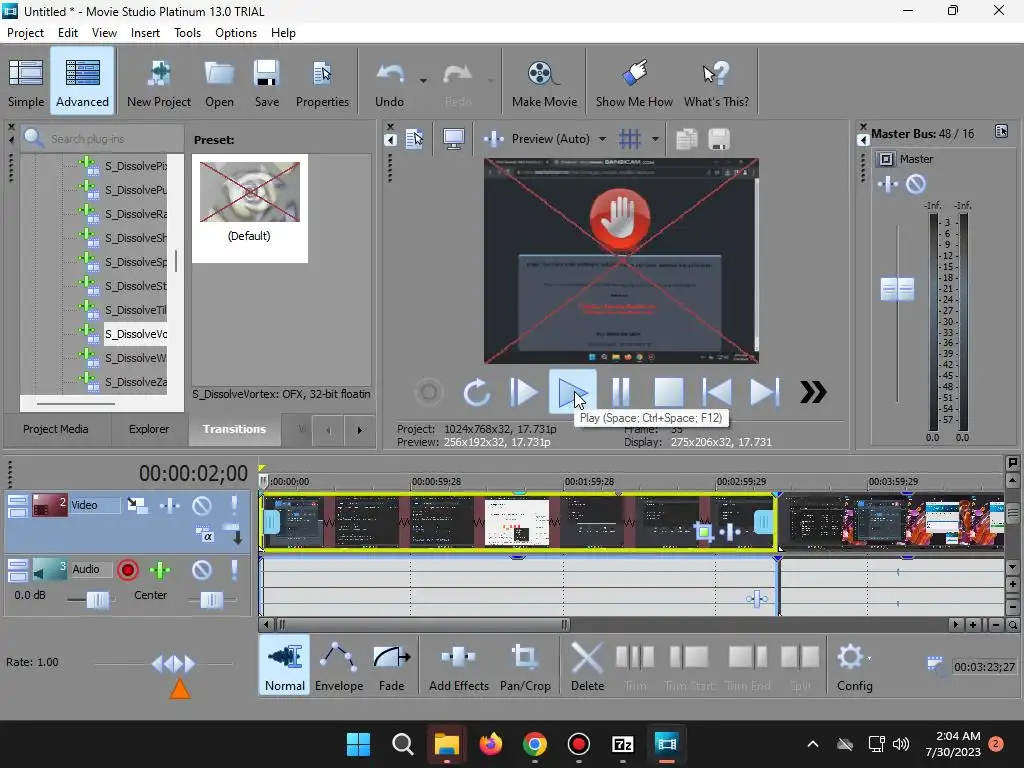Toggle loop playback
Image resolution: width=1024 pixels, height=768 pixels.
pyautogui.click(x=477, y=392)
